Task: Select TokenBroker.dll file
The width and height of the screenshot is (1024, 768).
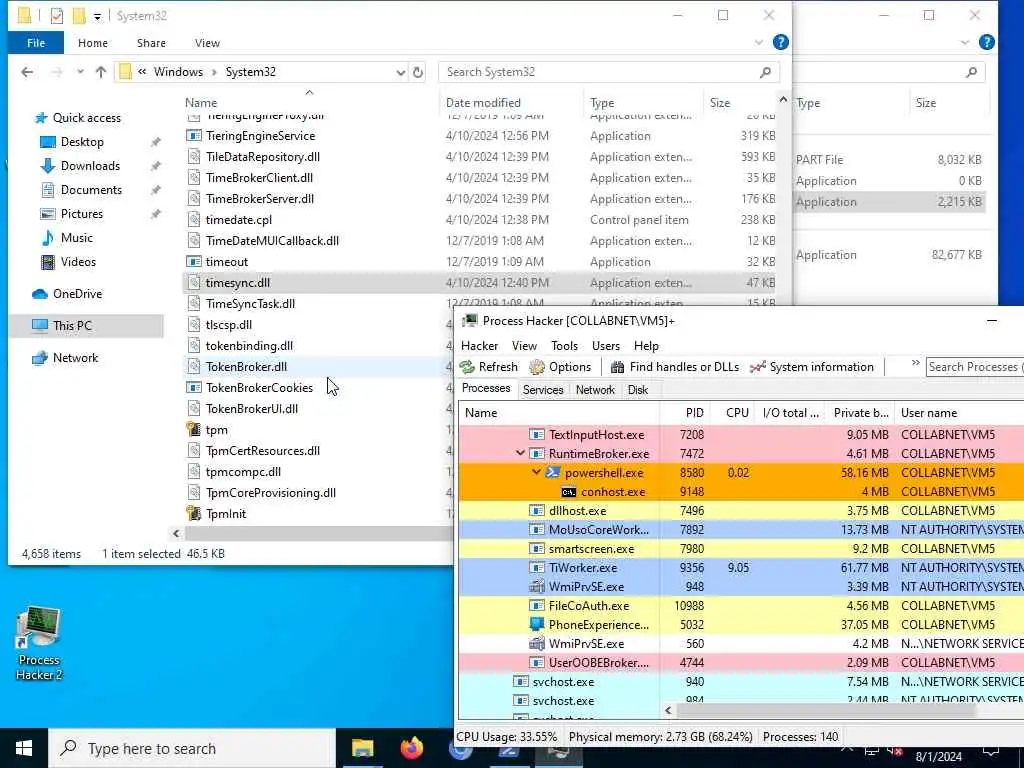Action: pos(246,367)
